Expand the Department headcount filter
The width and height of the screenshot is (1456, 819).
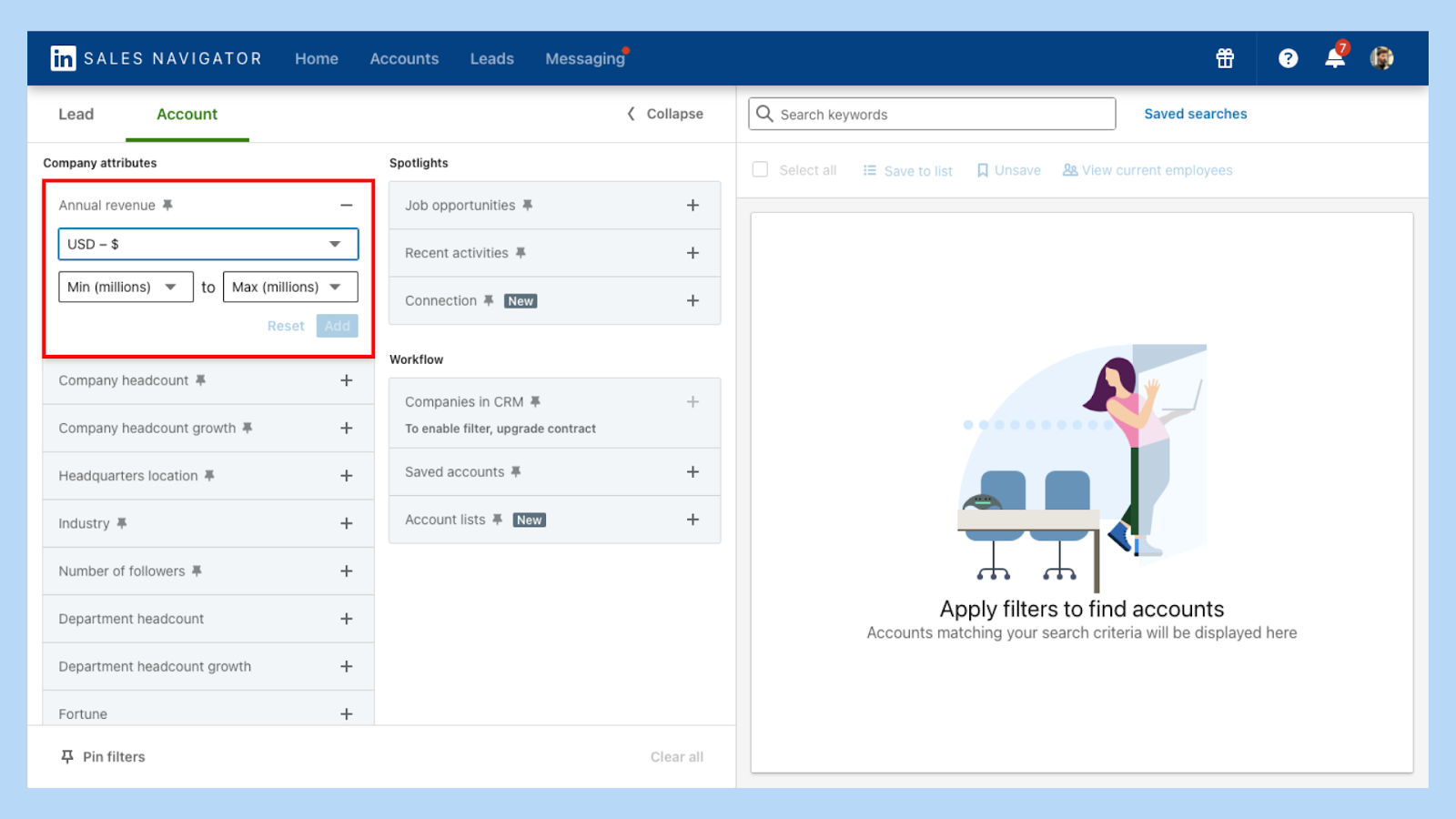347,619
